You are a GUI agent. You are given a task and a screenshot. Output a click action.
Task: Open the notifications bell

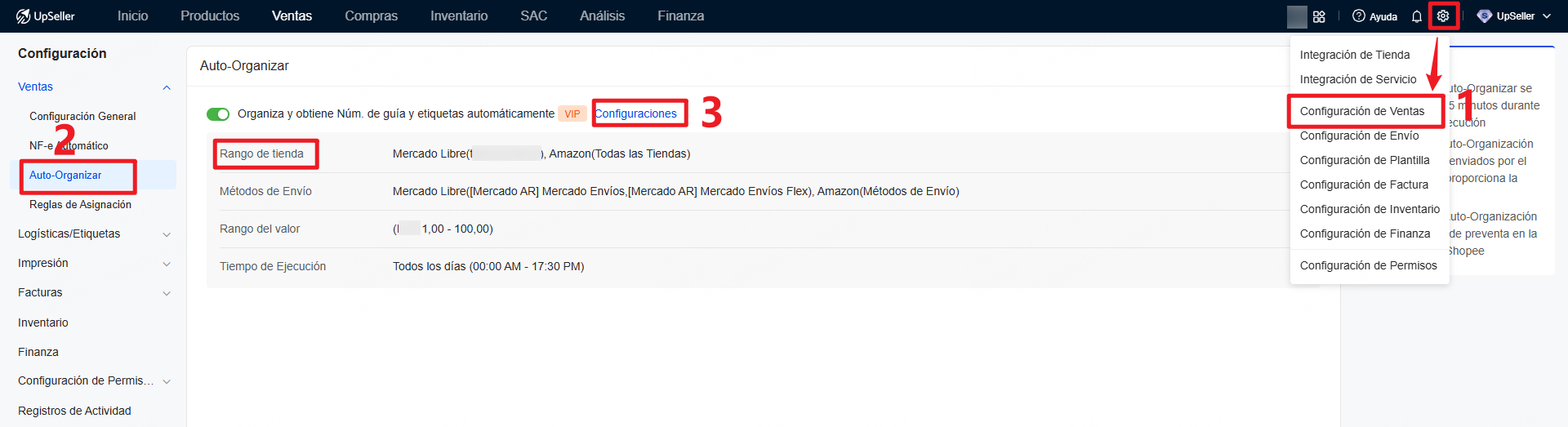pos(1417,16)
